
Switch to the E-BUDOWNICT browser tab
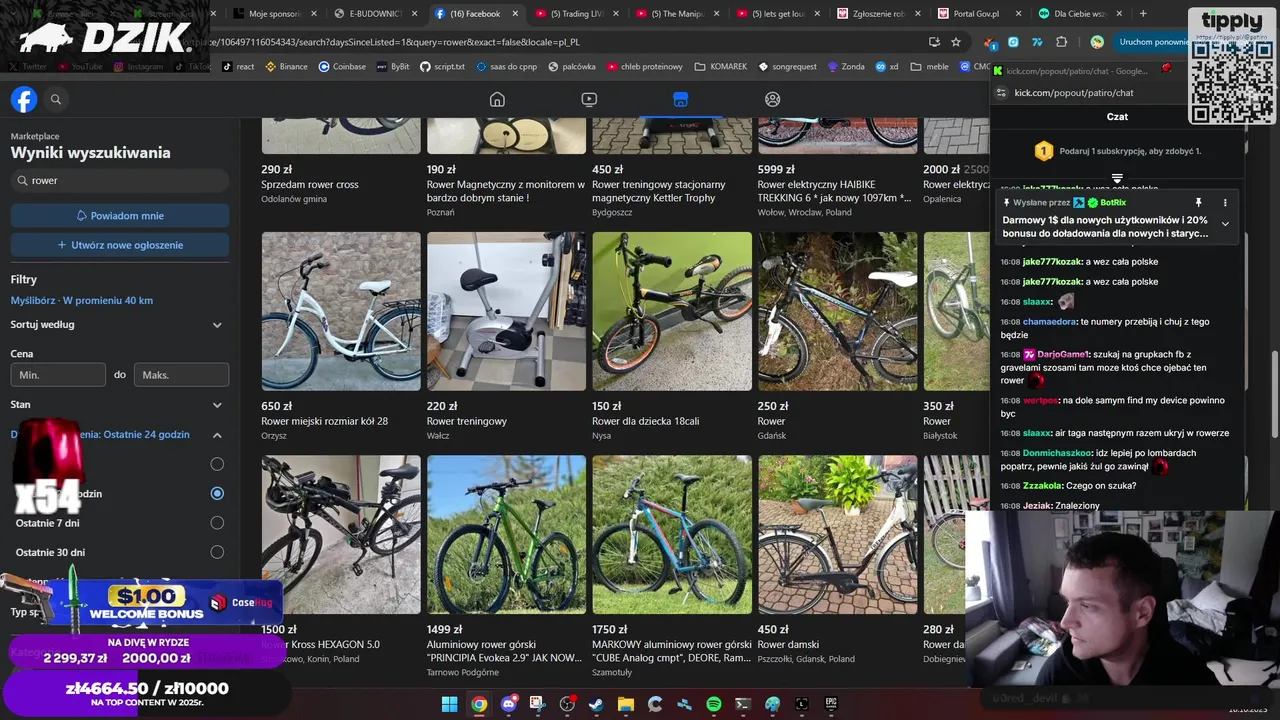pos(375,14)
